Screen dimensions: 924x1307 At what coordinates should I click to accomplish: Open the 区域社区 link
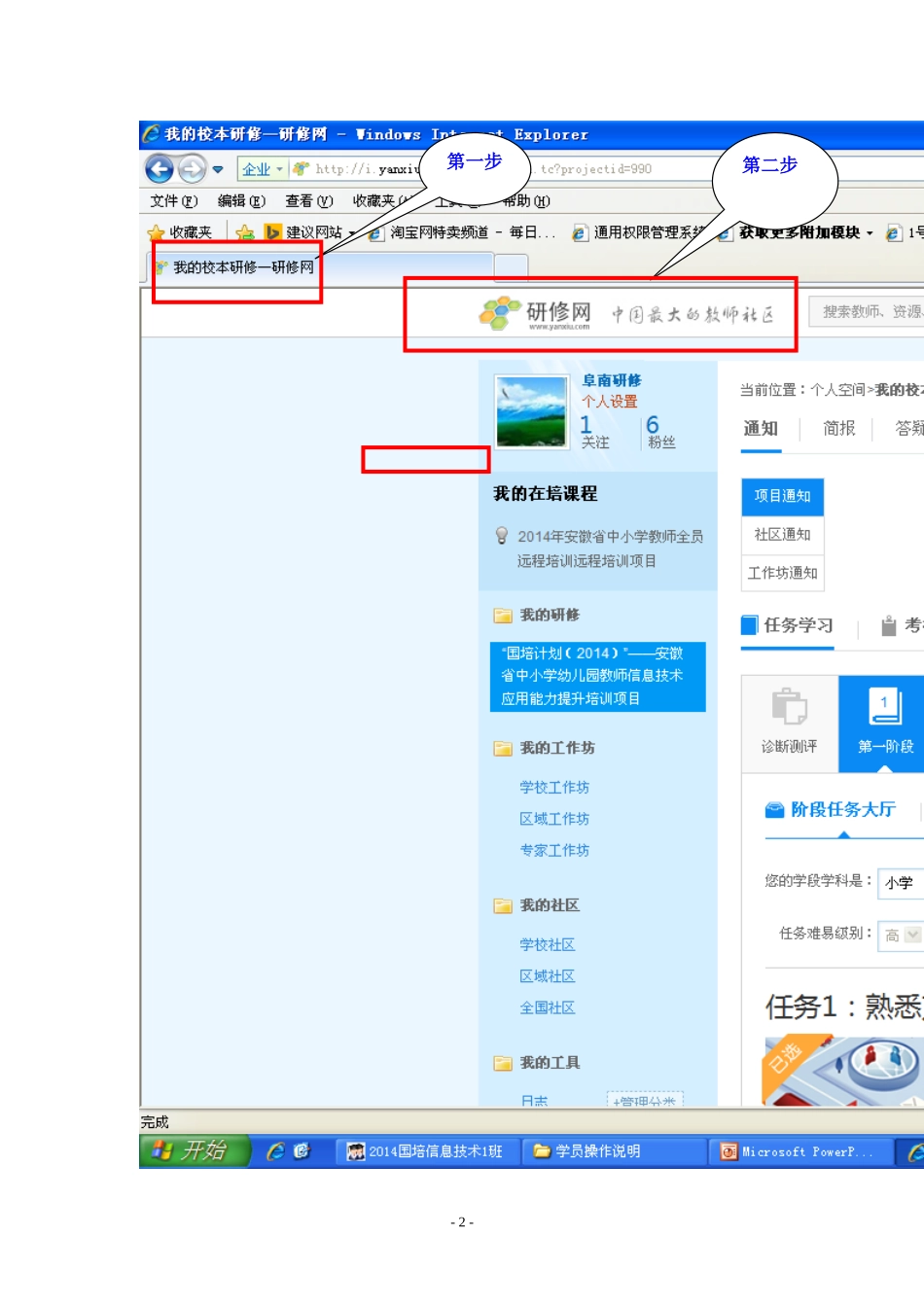(548, 976)
